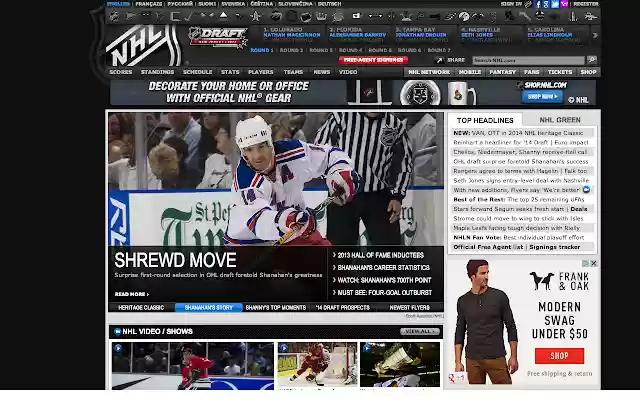
Task: View draft Round 7
Action: pos(439,50)
